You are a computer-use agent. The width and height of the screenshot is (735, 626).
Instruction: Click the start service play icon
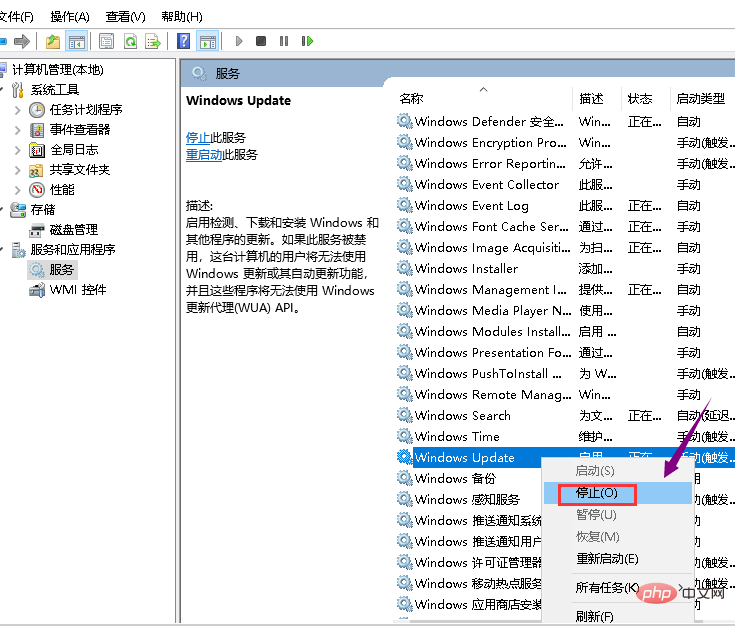pos(239,41)
